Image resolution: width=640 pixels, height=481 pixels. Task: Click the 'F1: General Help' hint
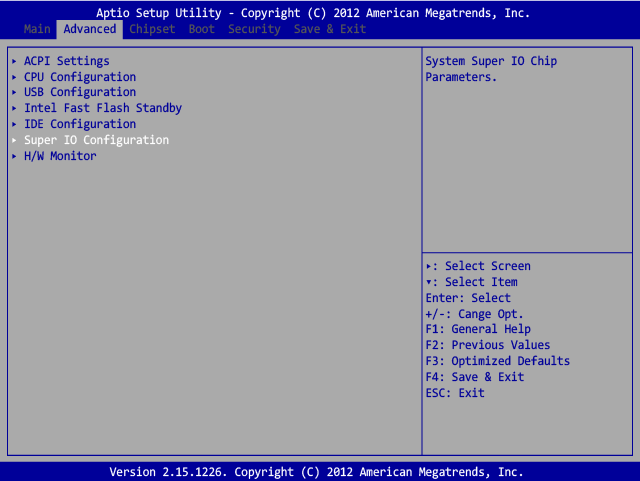tap(478, 329)
